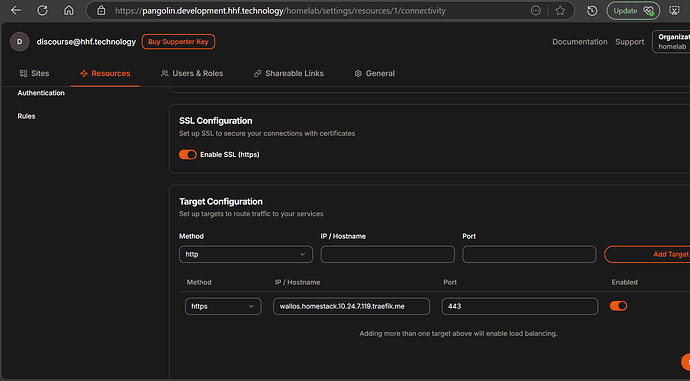Go back using the browser back arrow
The height and width of the screenshot is (381, 690).
[x=16, y=10]
